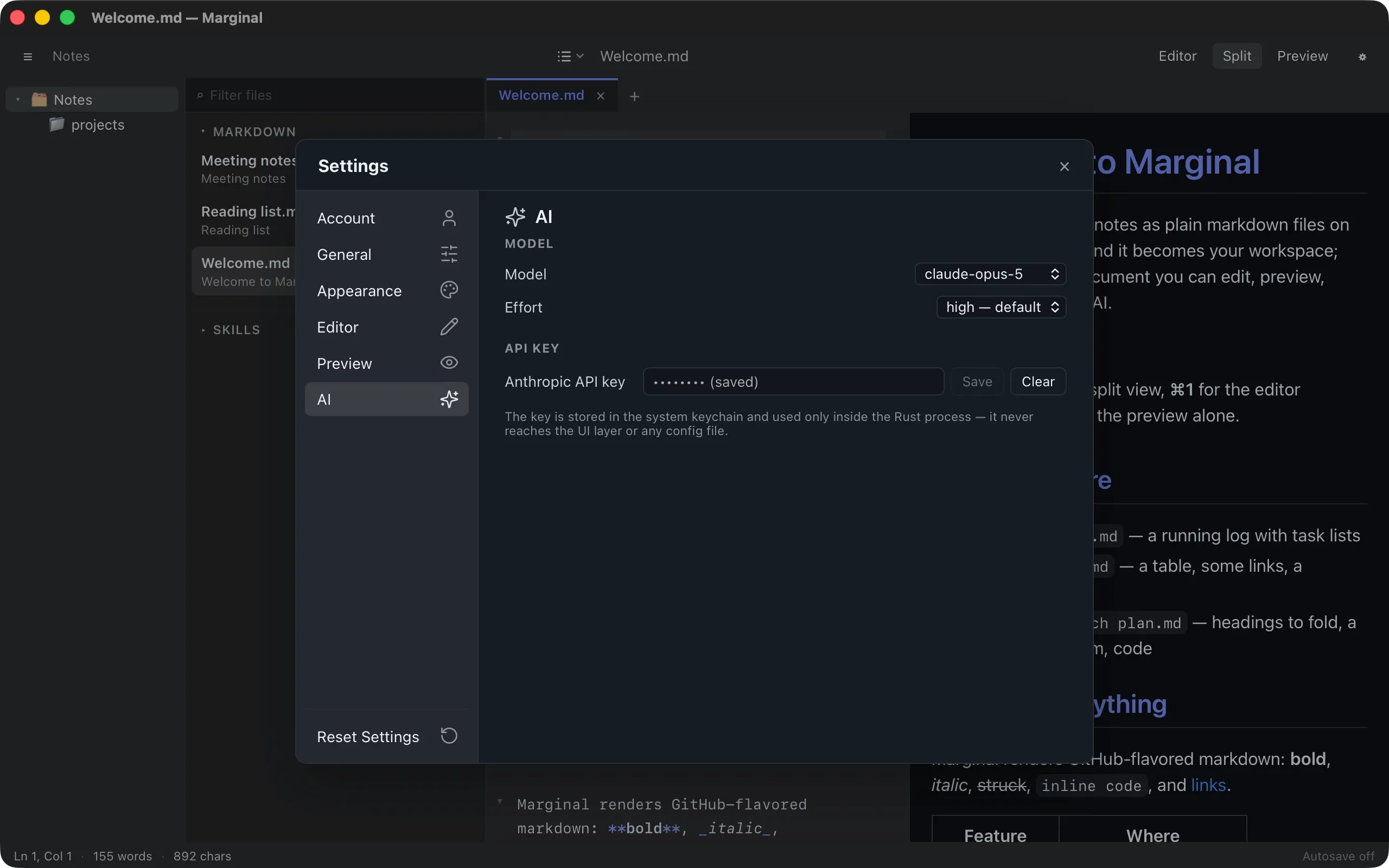Switch to Editor view mode
Screen dimensions: 1389x868
pyautogui.click(x=1177, y=56)
